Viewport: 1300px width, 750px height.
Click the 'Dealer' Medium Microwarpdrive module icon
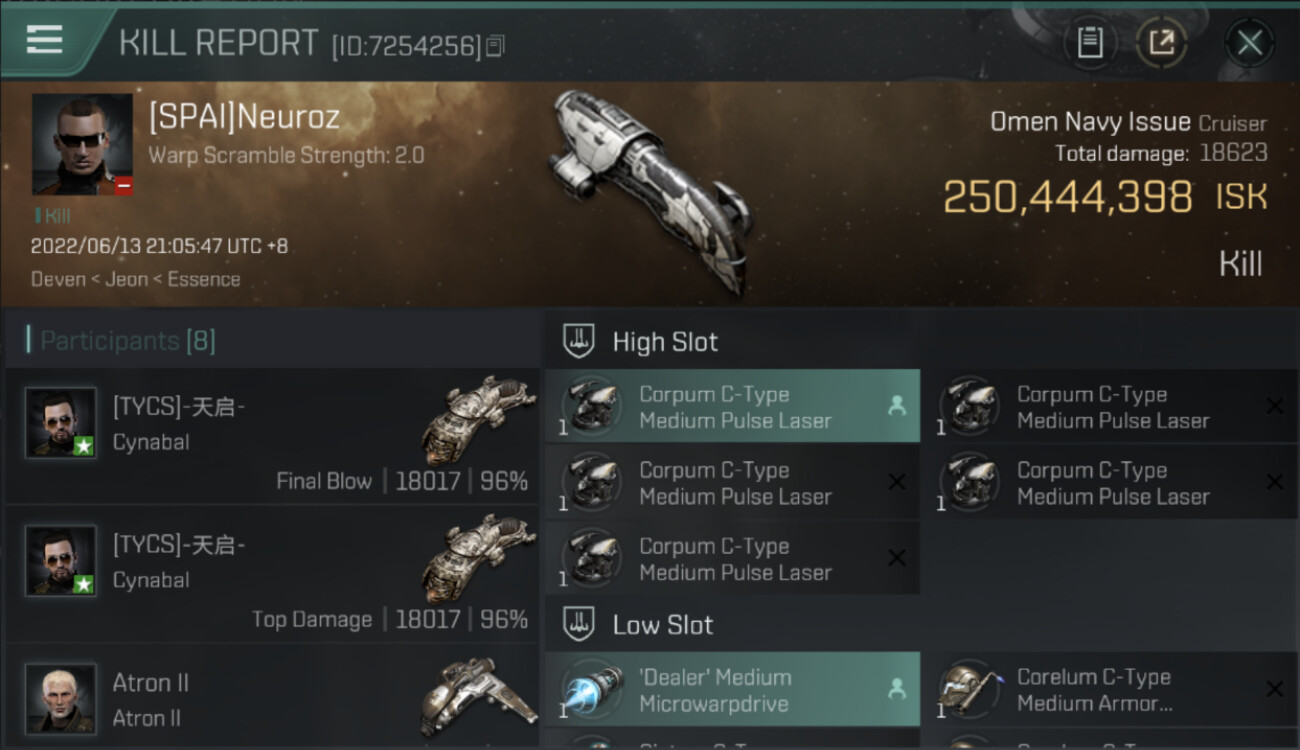click(591, 690)
